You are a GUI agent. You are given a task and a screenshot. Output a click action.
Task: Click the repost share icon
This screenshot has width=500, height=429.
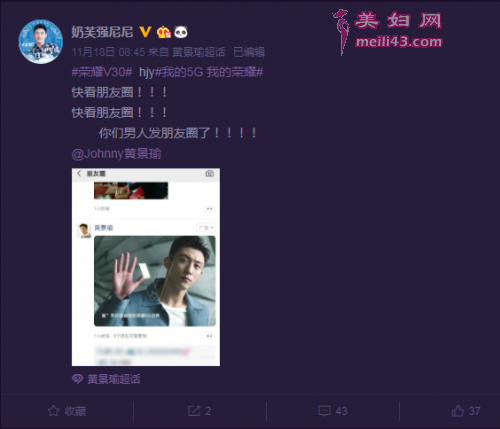tap(194, 411)
